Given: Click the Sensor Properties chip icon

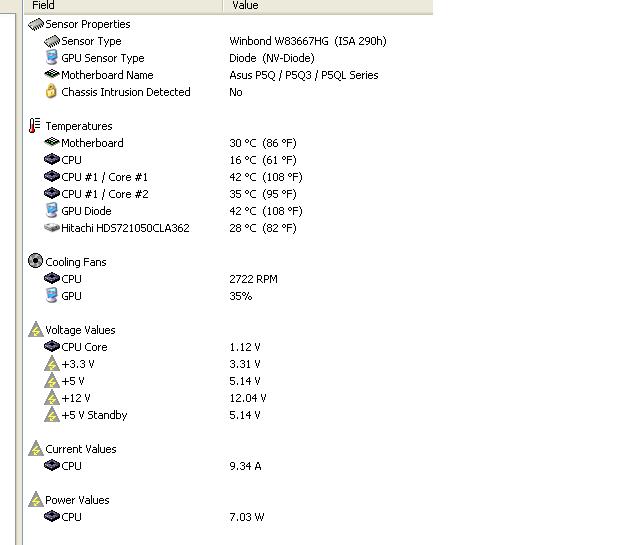Looking at the screenshot, I should (35, 24).
